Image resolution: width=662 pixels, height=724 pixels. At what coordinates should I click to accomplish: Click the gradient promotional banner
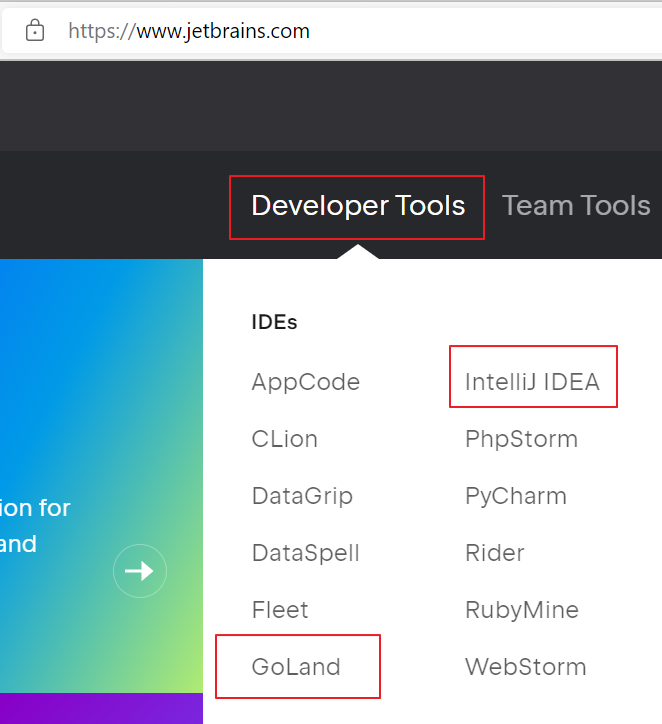100,420
